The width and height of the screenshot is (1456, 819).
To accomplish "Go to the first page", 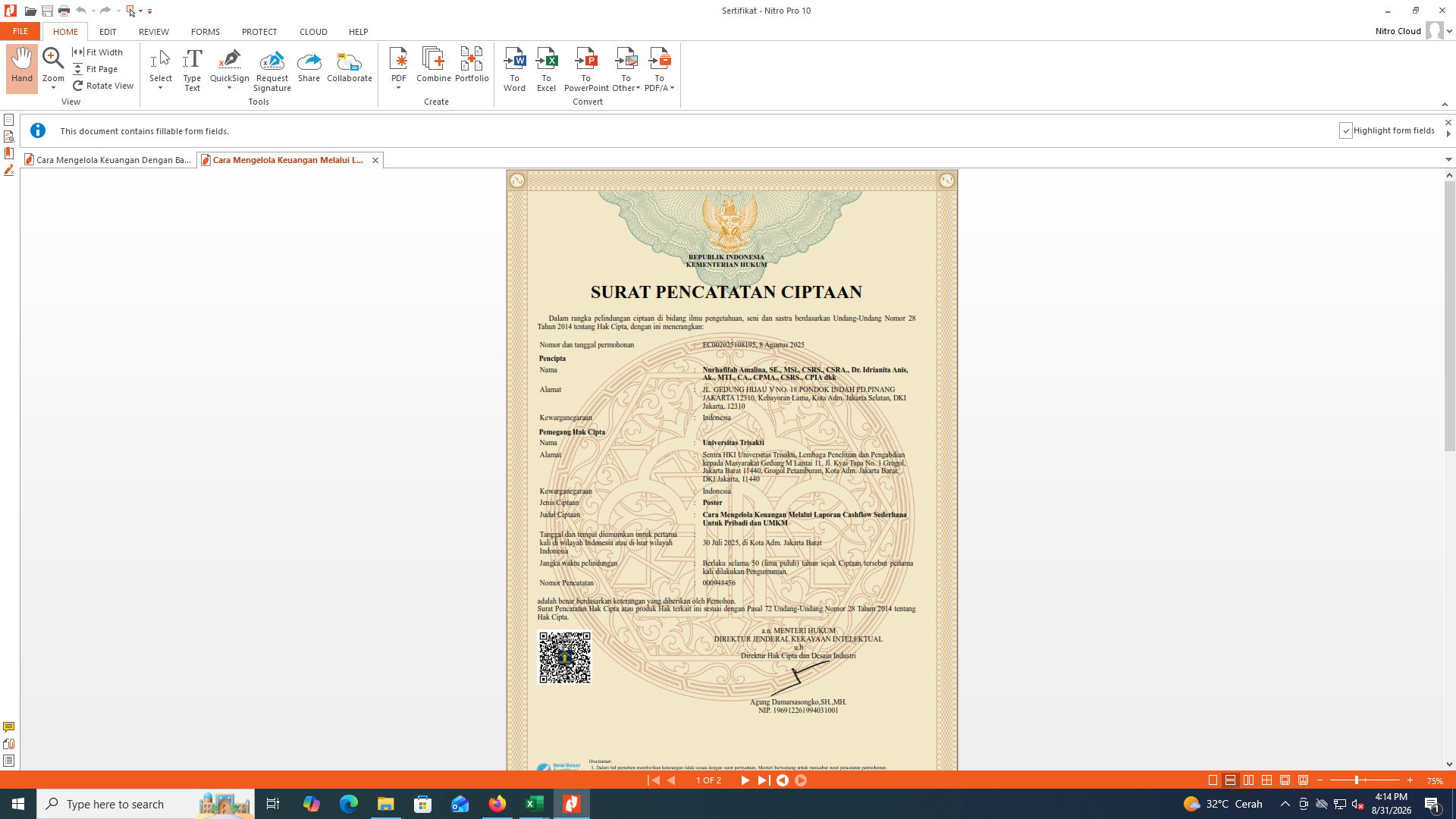I will click(654, 780).
